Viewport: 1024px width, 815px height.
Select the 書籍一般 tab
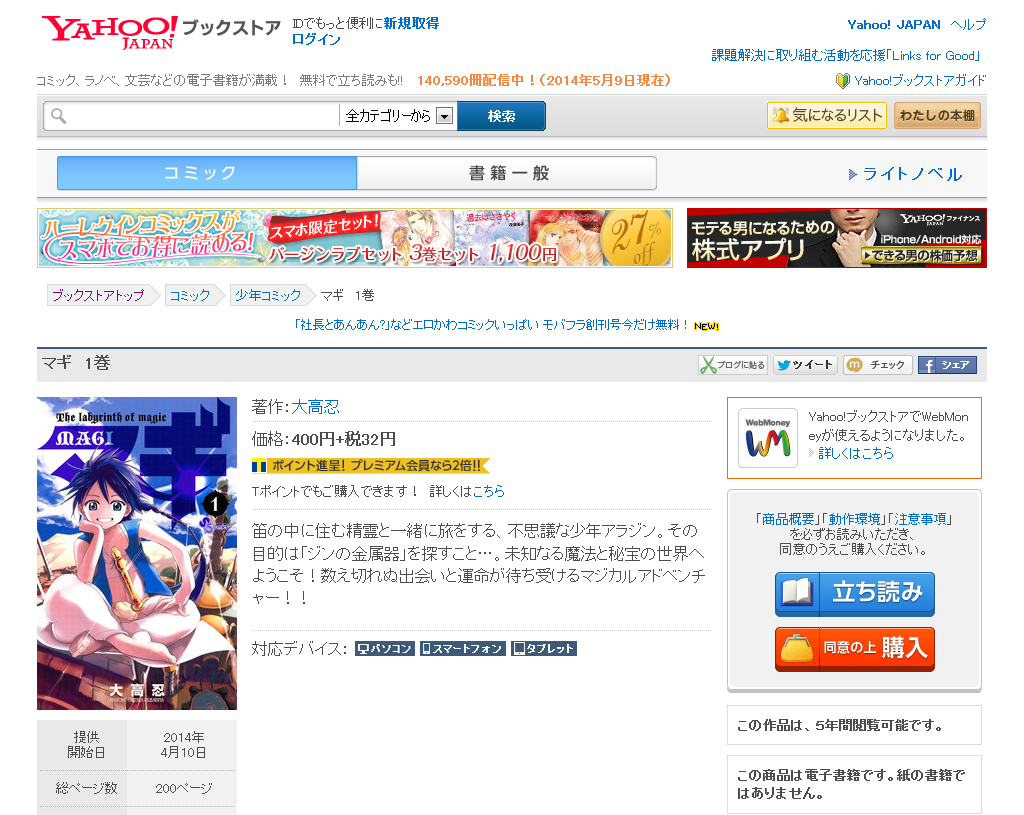coord(507,173)
